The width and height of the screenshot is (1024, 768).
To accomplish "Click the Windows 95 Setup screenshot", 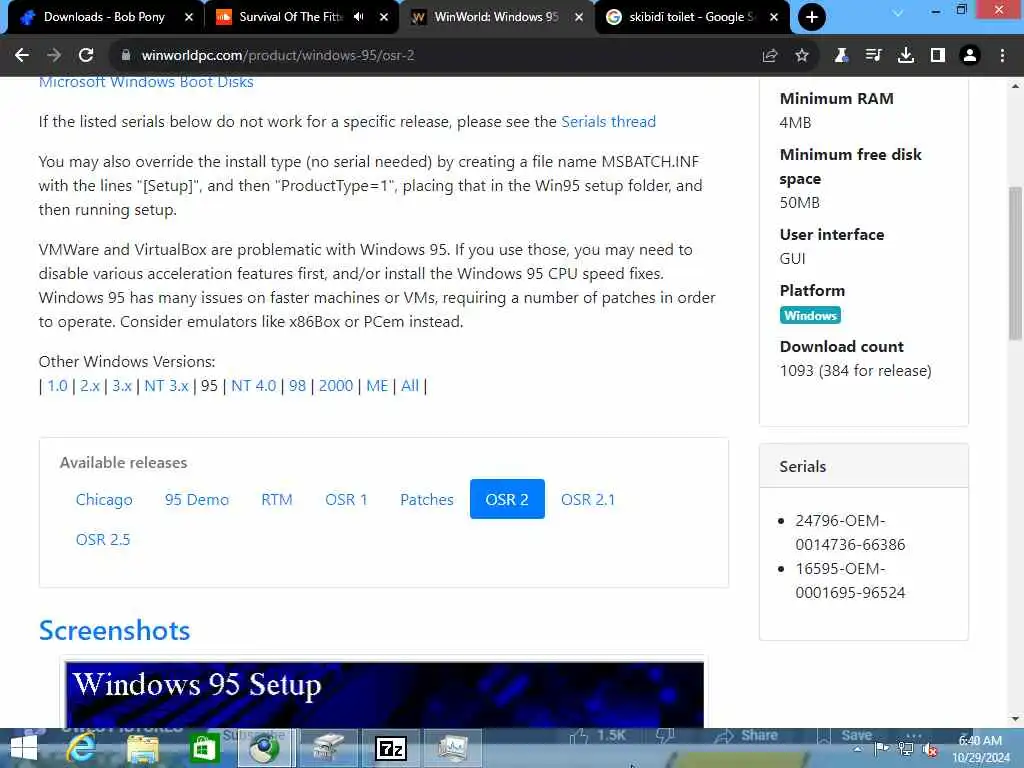I will 384,694.
